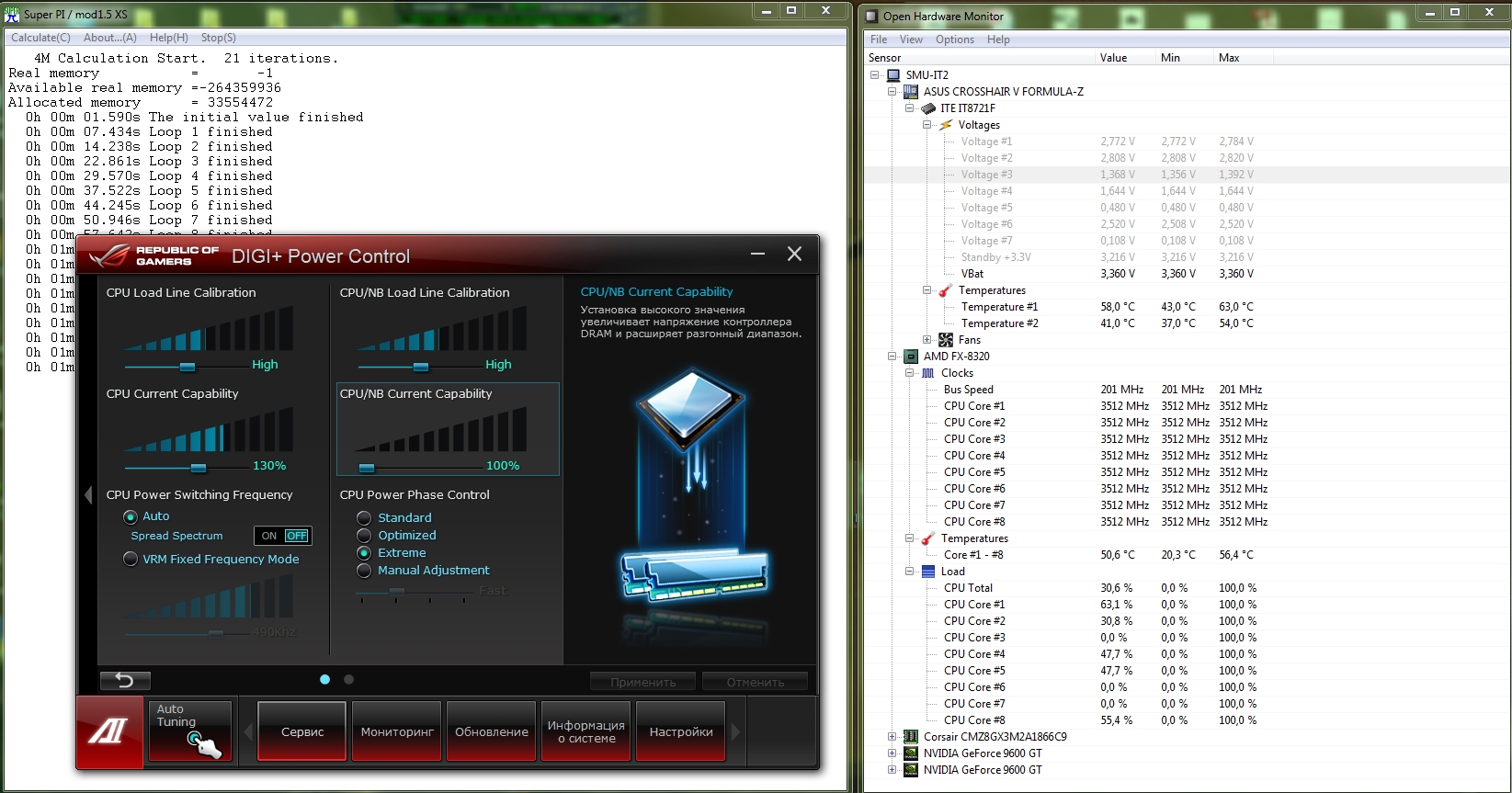The image size is (1512, 793).
Task: Click the left page arrow of DIGI+ panel
Action: click(88, 495)
